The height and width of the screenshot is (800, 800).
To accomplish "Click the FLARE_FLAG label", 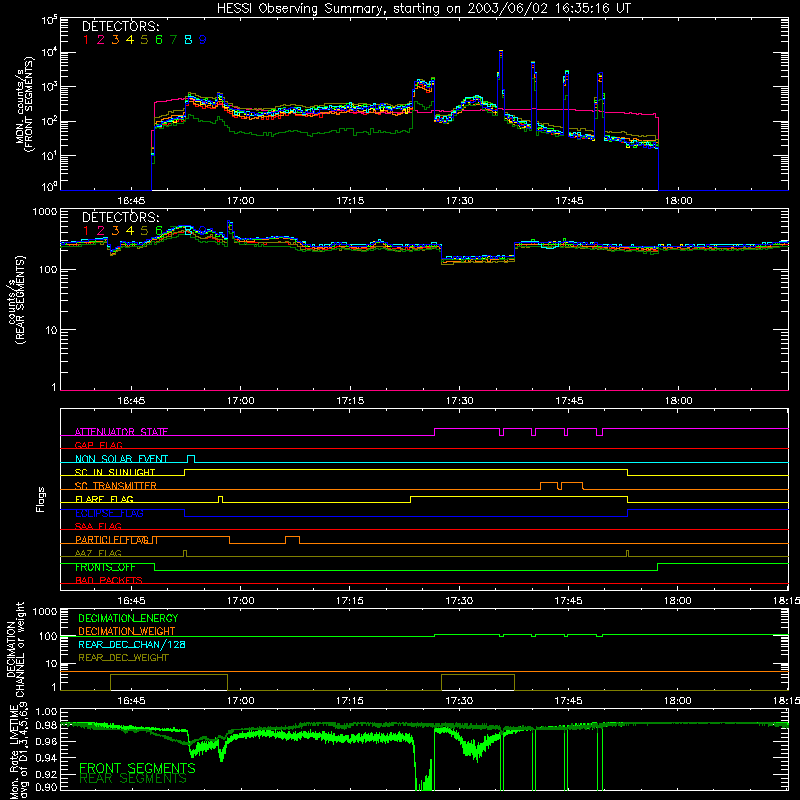I will (x=104, y=499).
